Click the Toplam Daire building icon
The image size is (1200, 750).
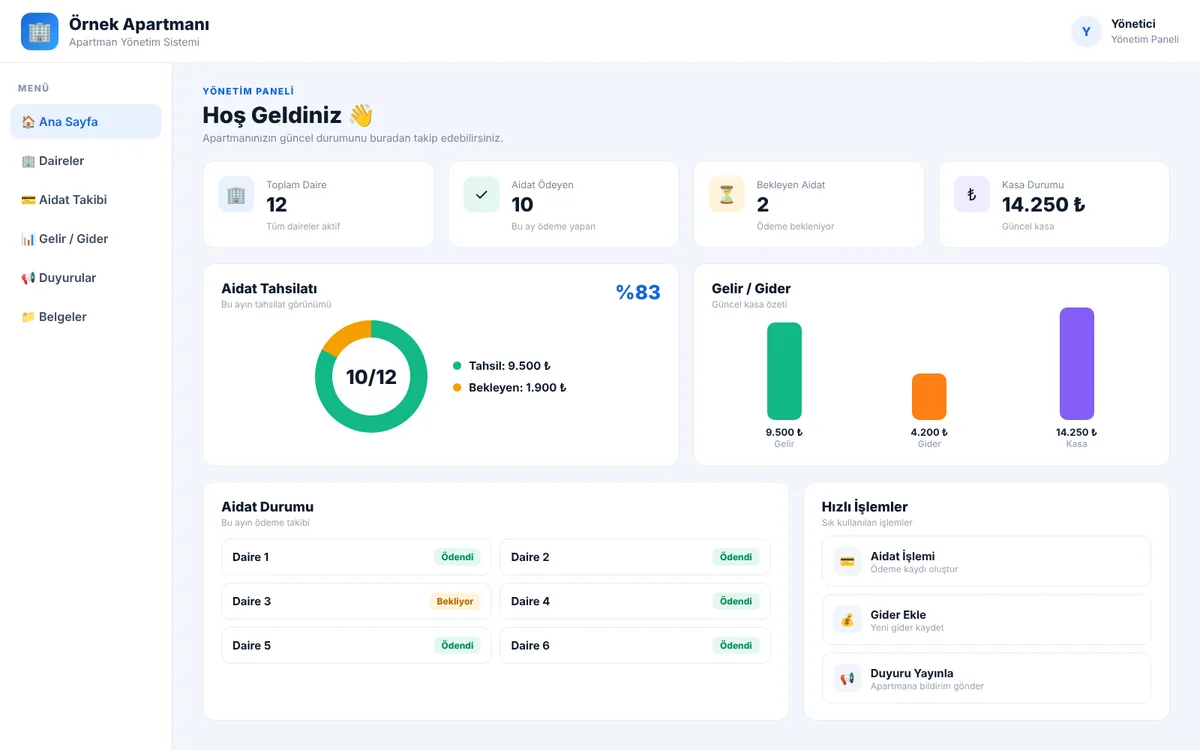tap(236, 195)
